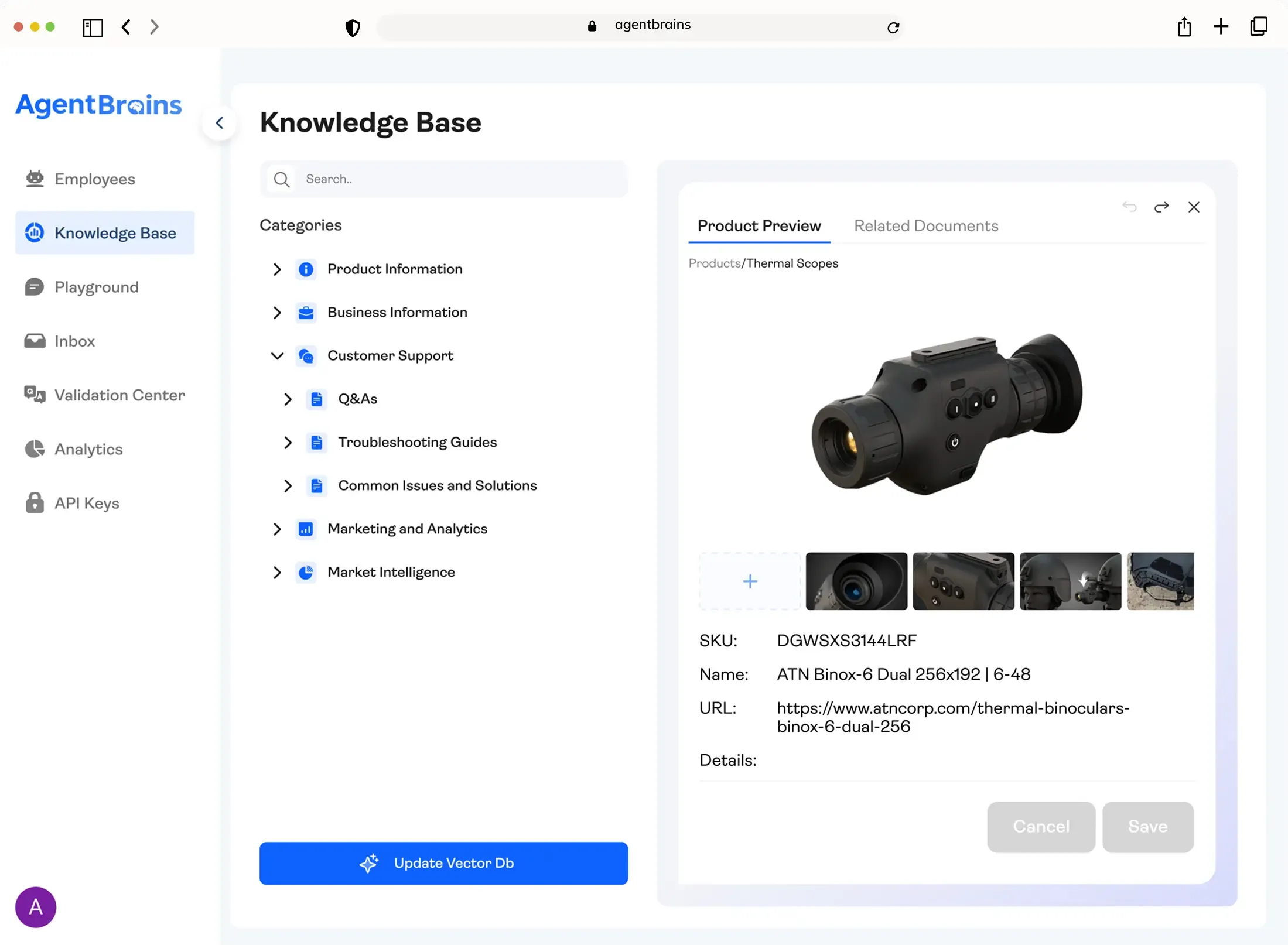Redo the change in product preview

[x=1161, y=207]
